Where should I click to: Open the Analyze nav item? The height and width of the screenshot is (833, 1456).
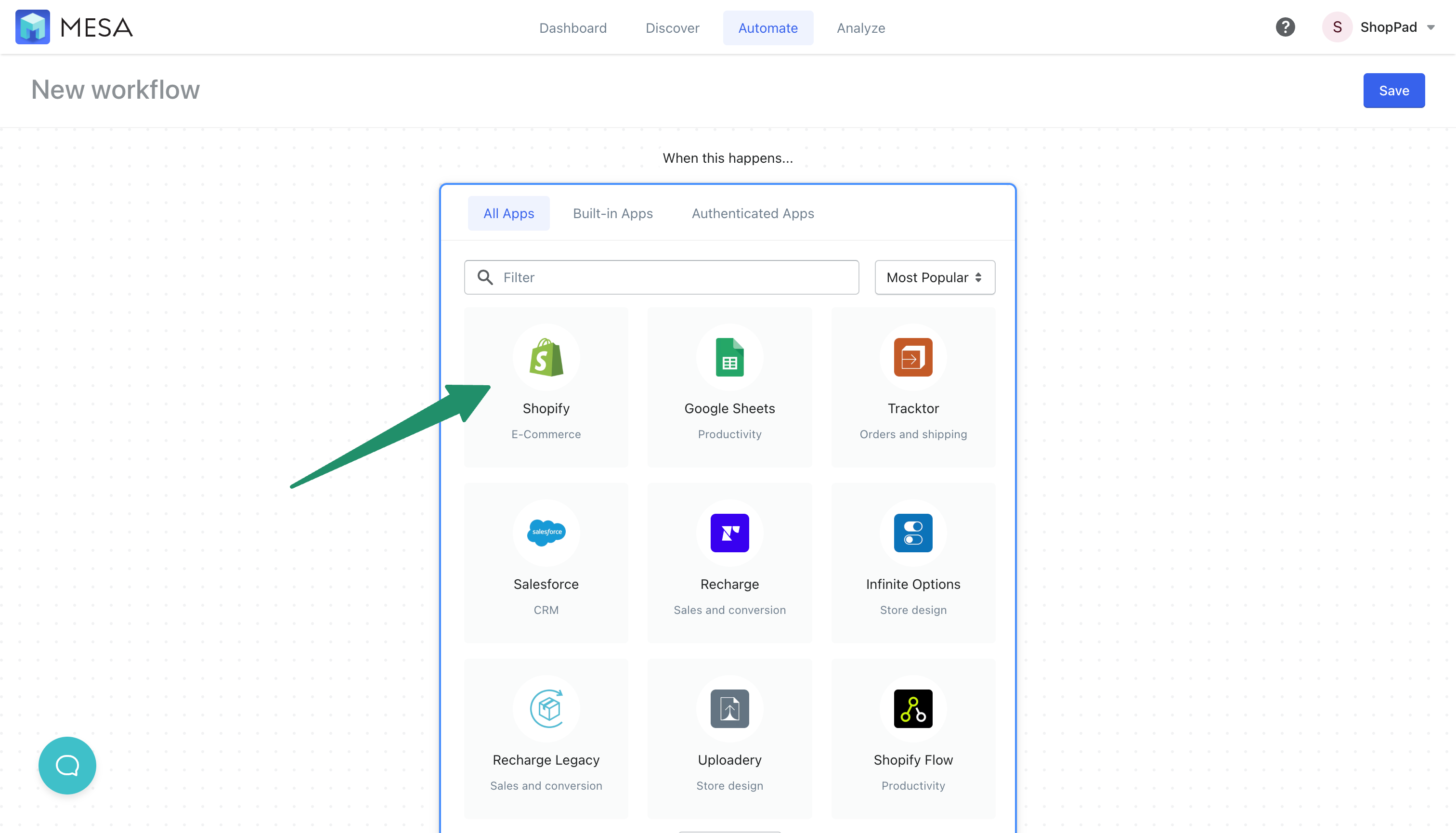tap(860, 27)
